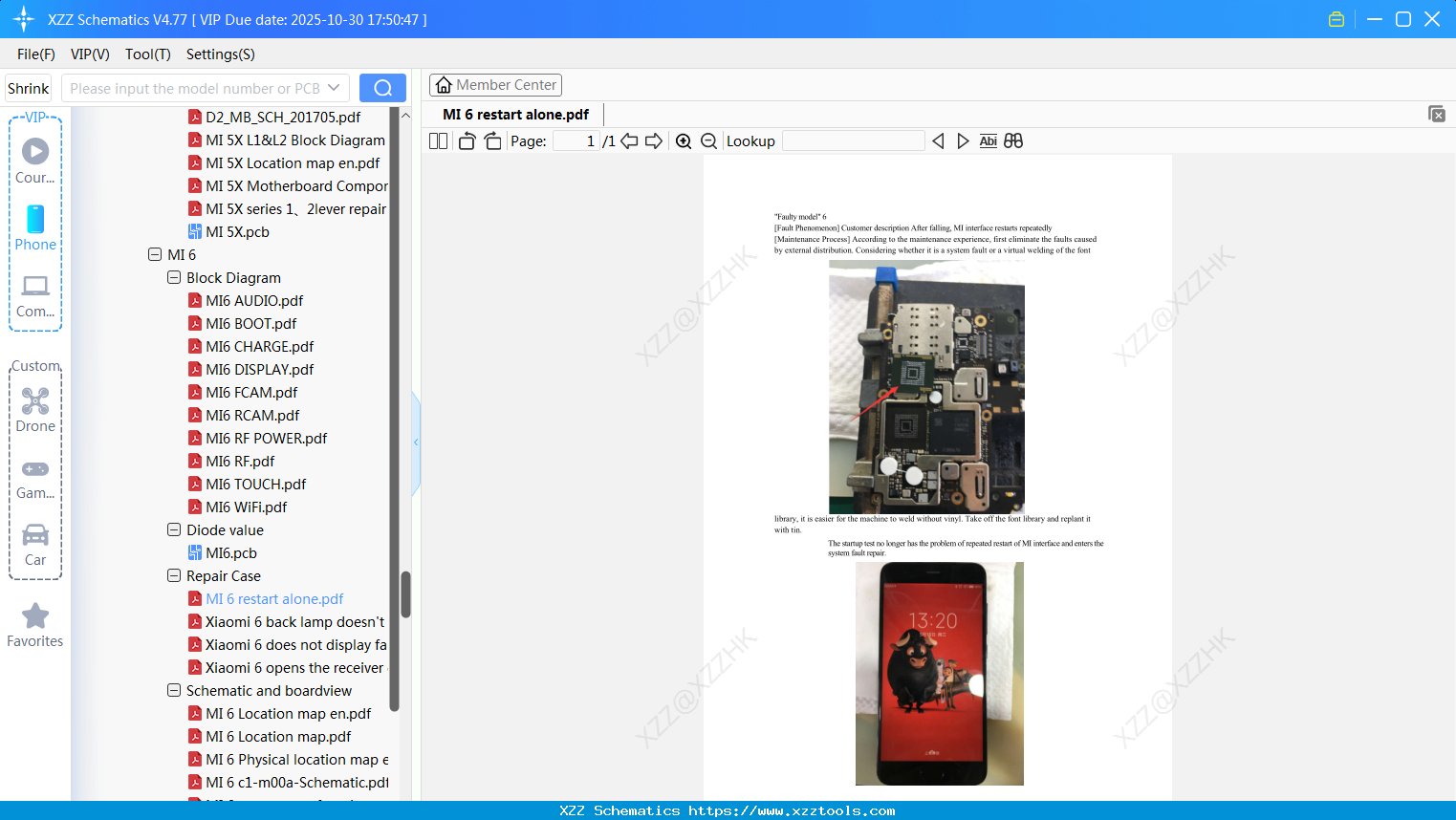The width and height of the screenshot is (1456, 820).
Task: Go to next page arrow
Action: 654,141
